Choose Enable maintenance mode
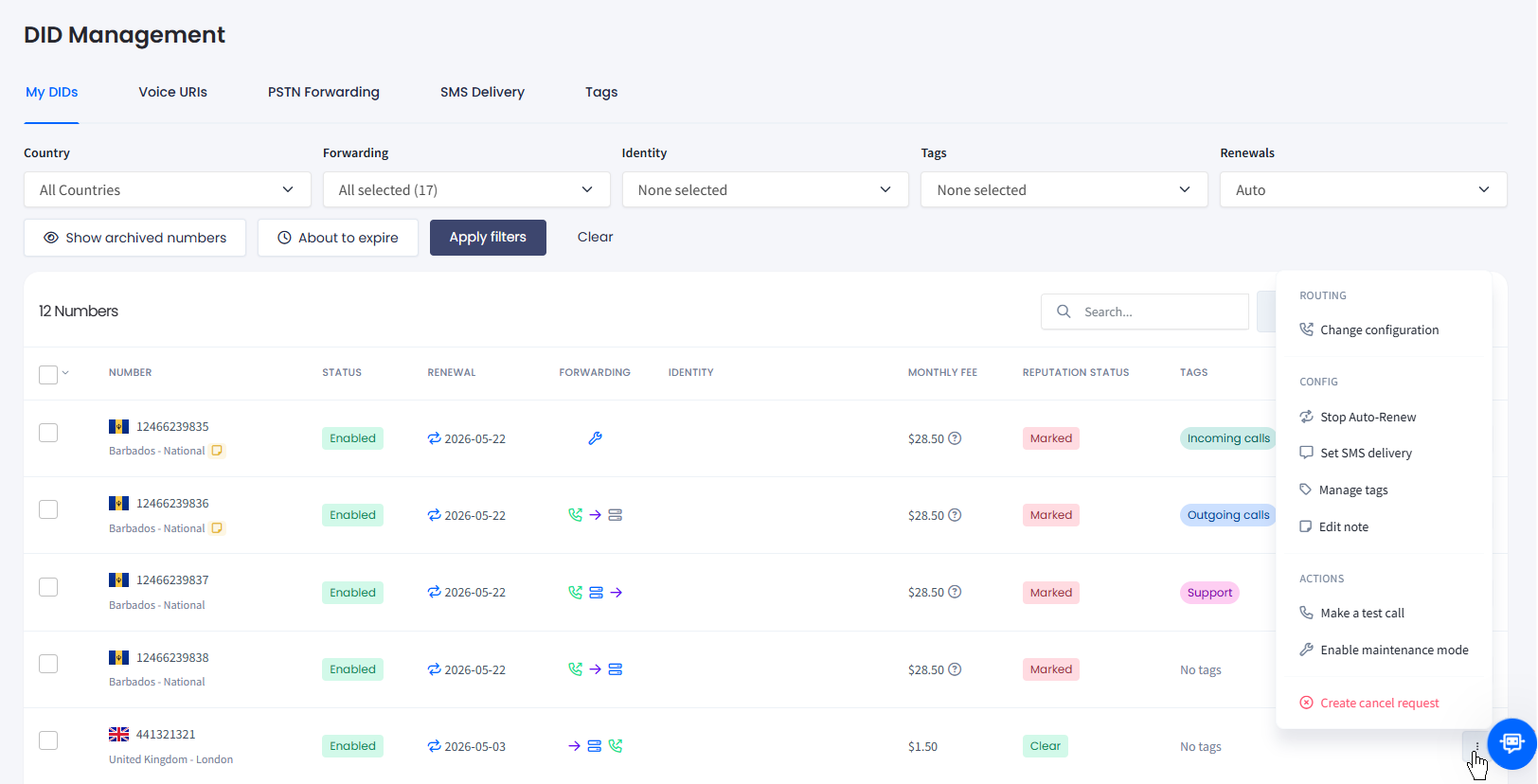The height and width of the screenshot is (784, 1538). pyautogui.click(x=1384, y=650)
